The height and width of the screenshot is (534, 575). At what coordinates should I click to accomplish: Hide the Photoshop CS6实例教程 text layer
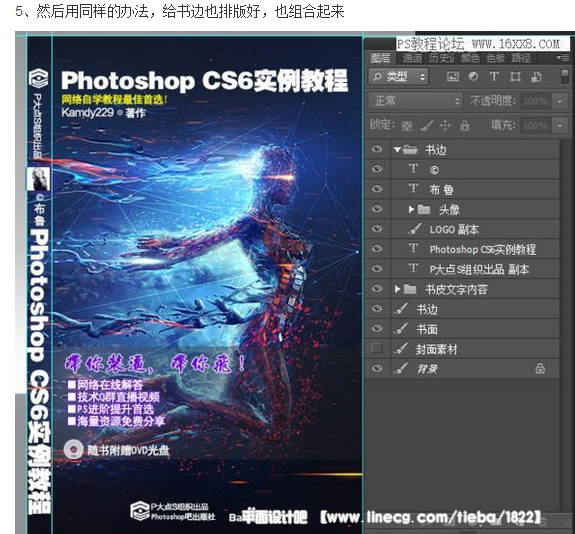coord(377,248)
